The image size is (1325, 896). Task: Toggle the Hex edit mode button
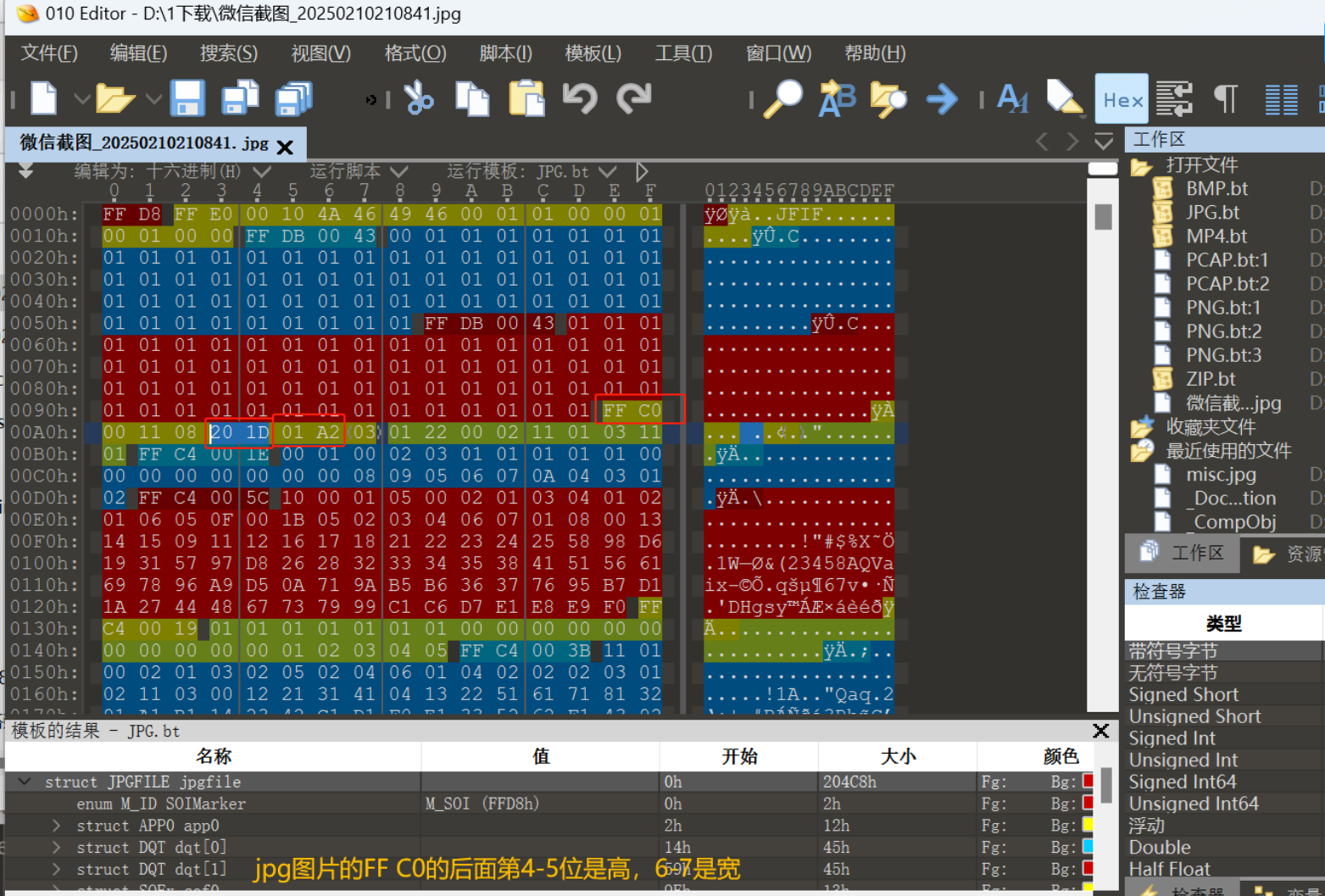click(x=1122, y=100)
